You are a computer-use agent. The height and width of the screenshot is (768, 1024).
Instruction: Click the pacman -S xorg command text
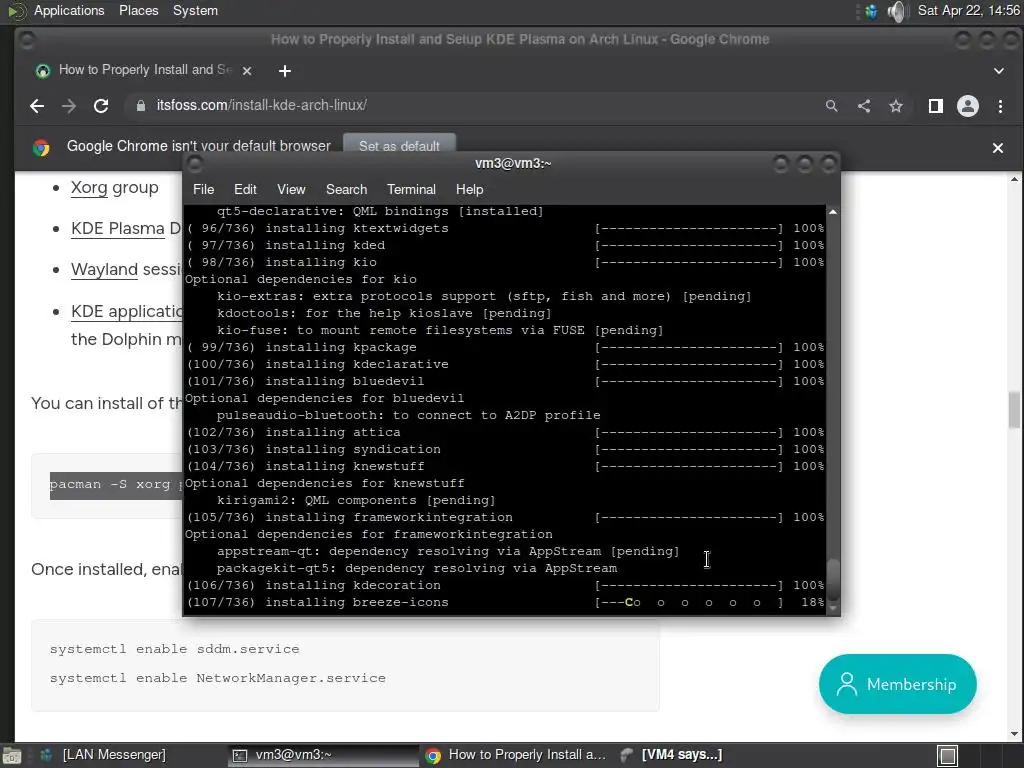[x=116, y=485]
